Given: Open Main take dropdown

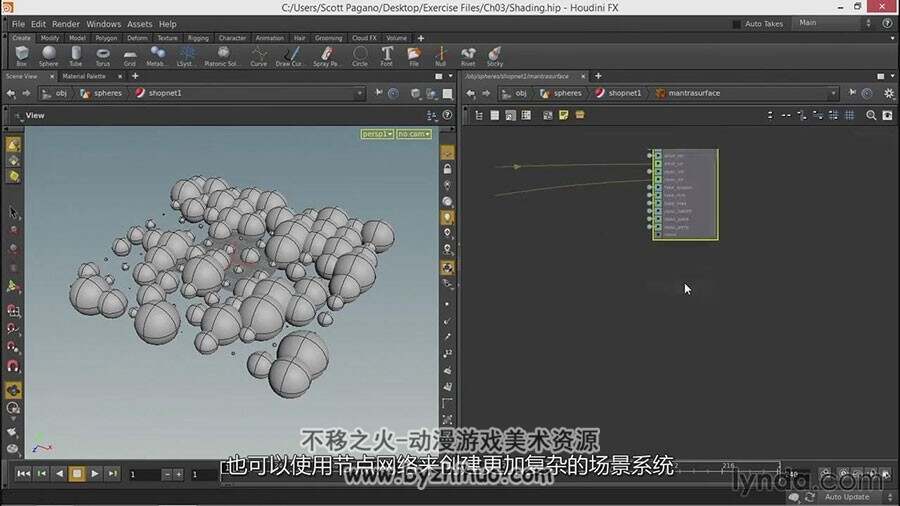Looking at the screenshot, I should (834, 24).
